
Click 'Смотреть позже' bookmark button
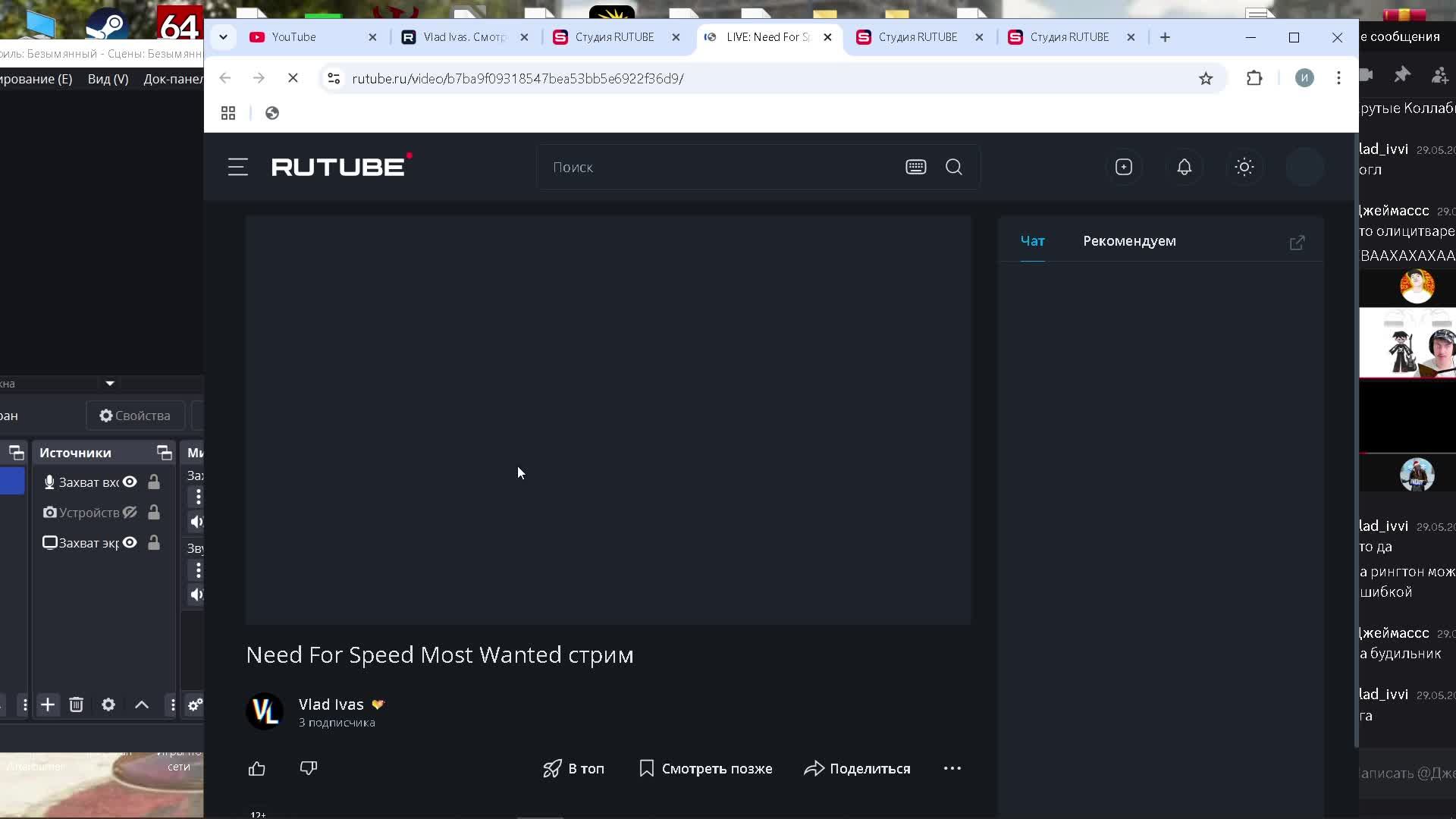pos(706,768)
